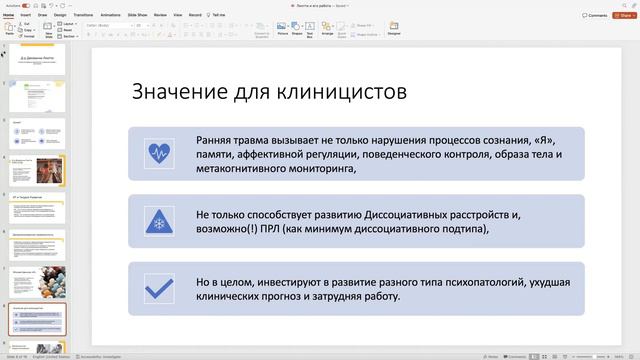Click the Redo arrow icon
Screen dimensions: 640x360
pos(62,6)
